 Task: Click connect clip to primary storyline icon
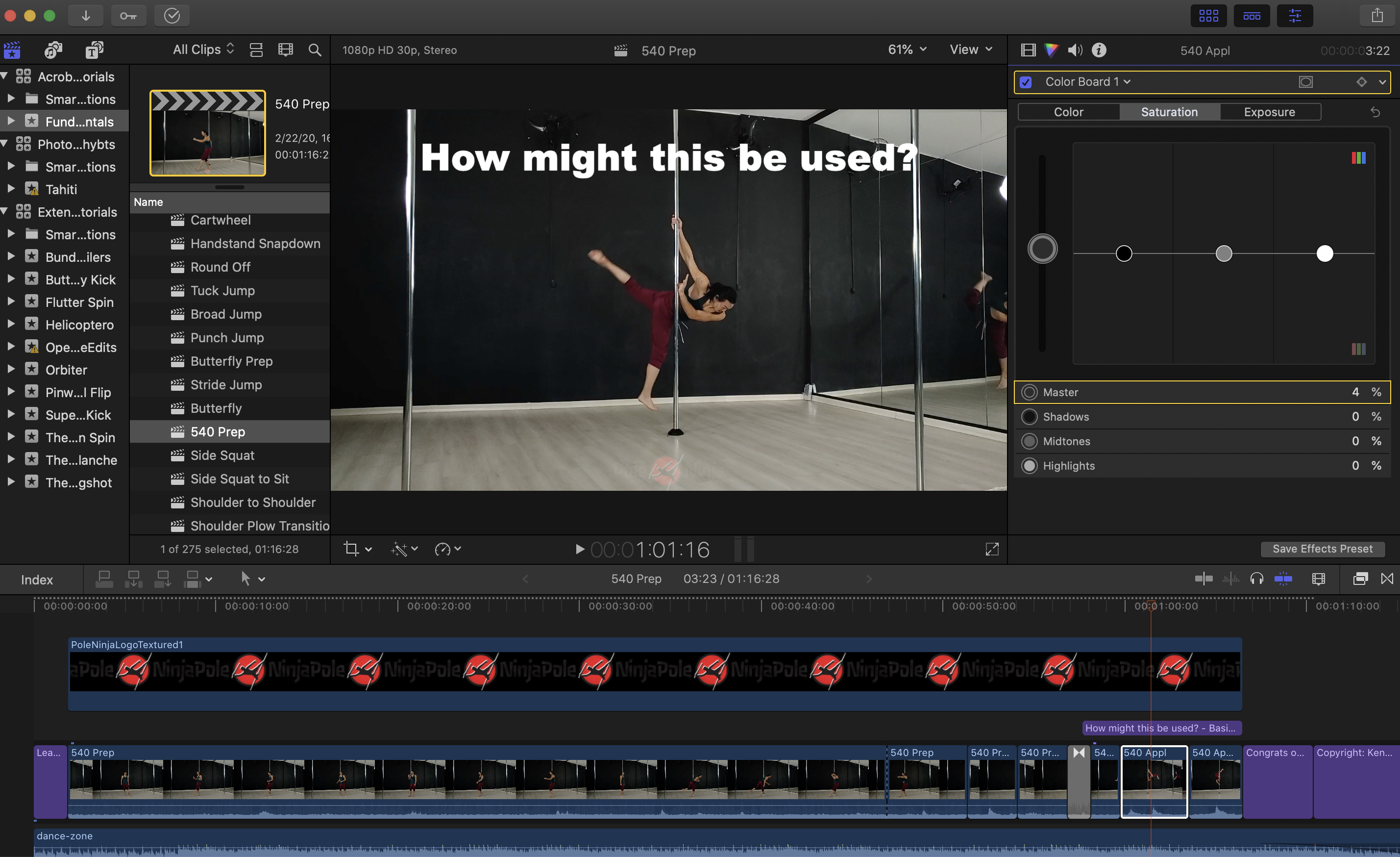point(104,579)
